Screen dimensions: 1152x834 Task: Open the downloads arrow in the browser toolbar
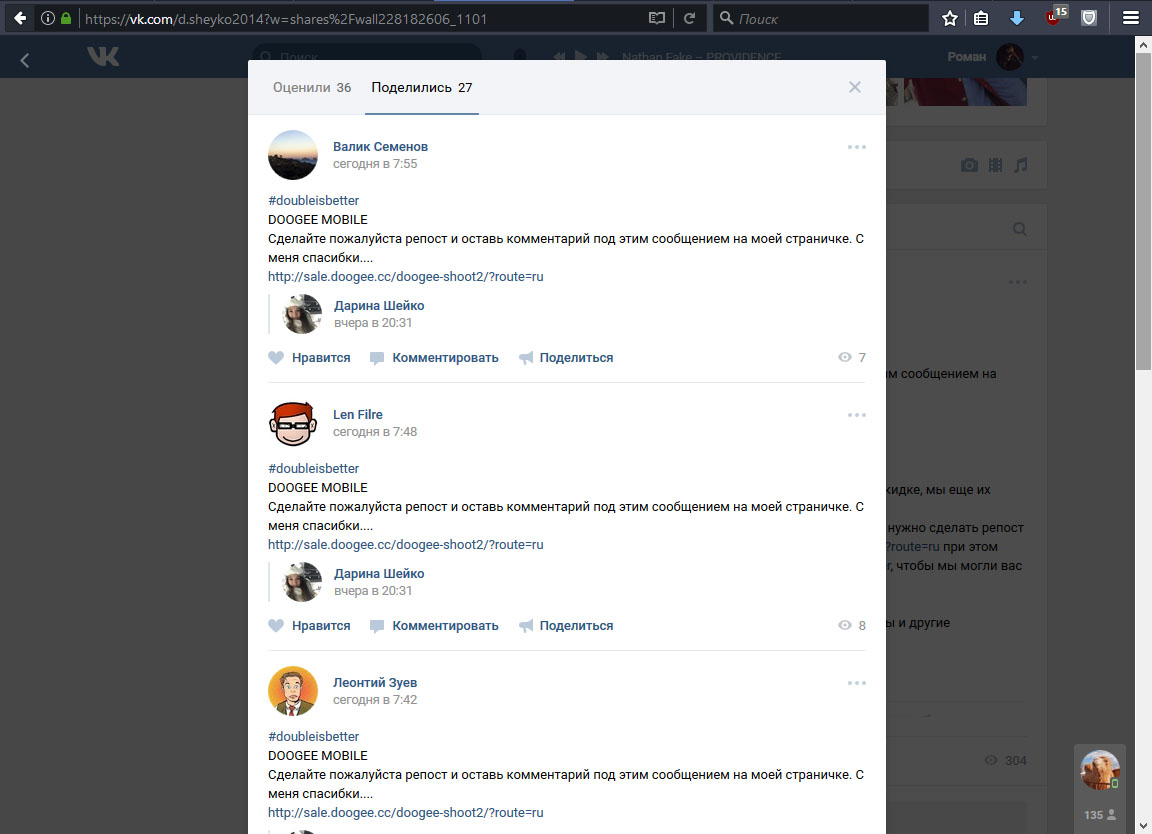point(1017,18)
